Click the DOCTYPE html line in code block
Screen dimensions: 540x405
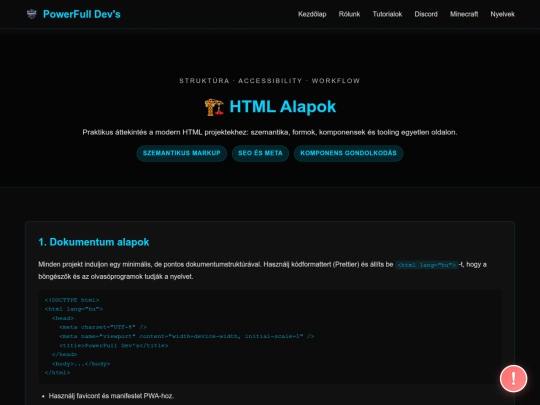72,300
